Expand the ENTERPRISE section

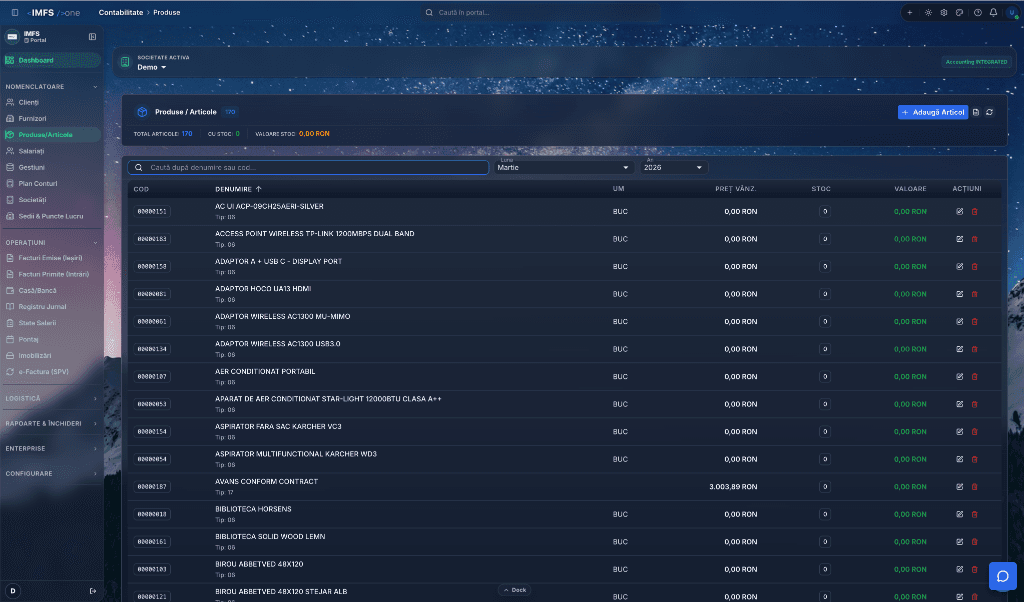pyautogui.click(x=51, y=449)
